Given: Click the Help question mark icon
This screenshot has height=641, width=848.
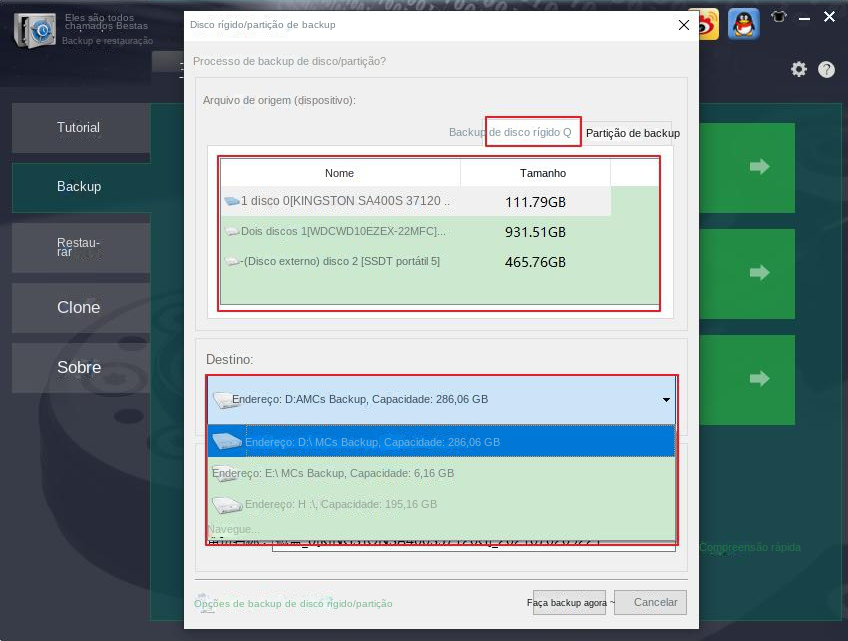Looking at the screenshot, I should pos(826,69).
